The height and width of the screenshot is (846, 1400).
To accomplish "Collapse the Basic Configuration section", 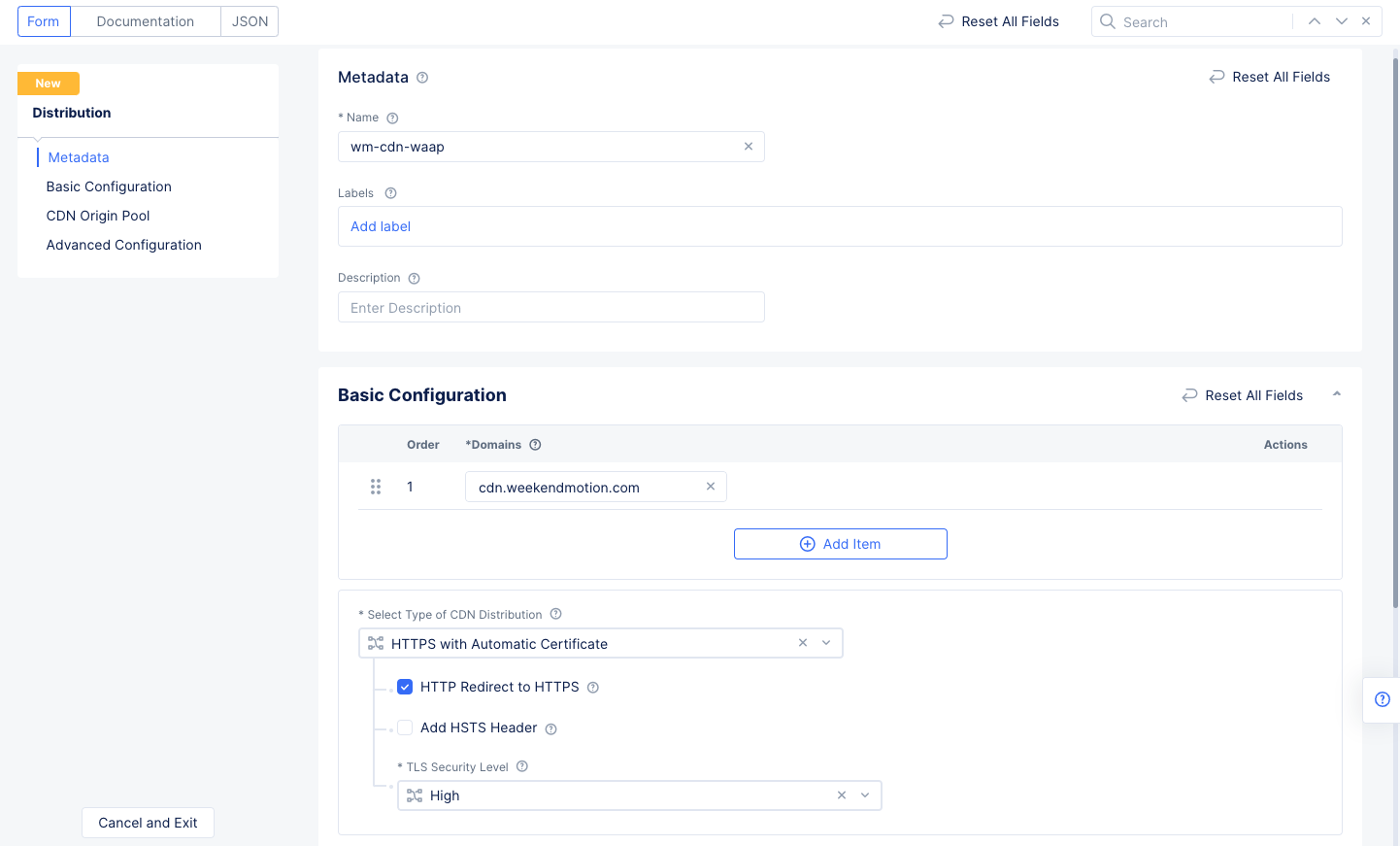I will pyautogui.click(x=1336, y=394).
